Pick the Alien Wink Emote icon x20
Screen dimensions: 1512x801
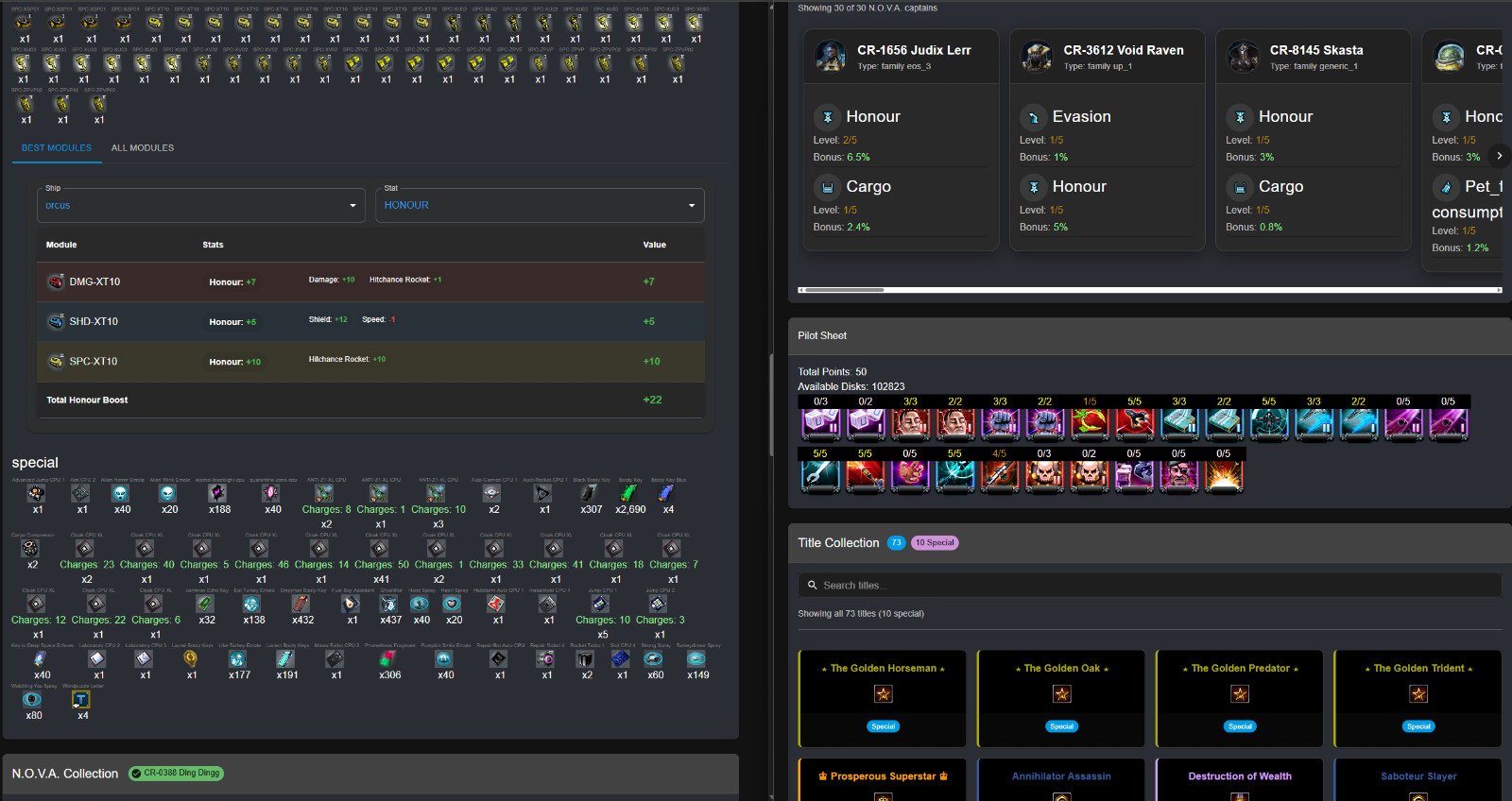pyautogui.click(x=169, y=492)
